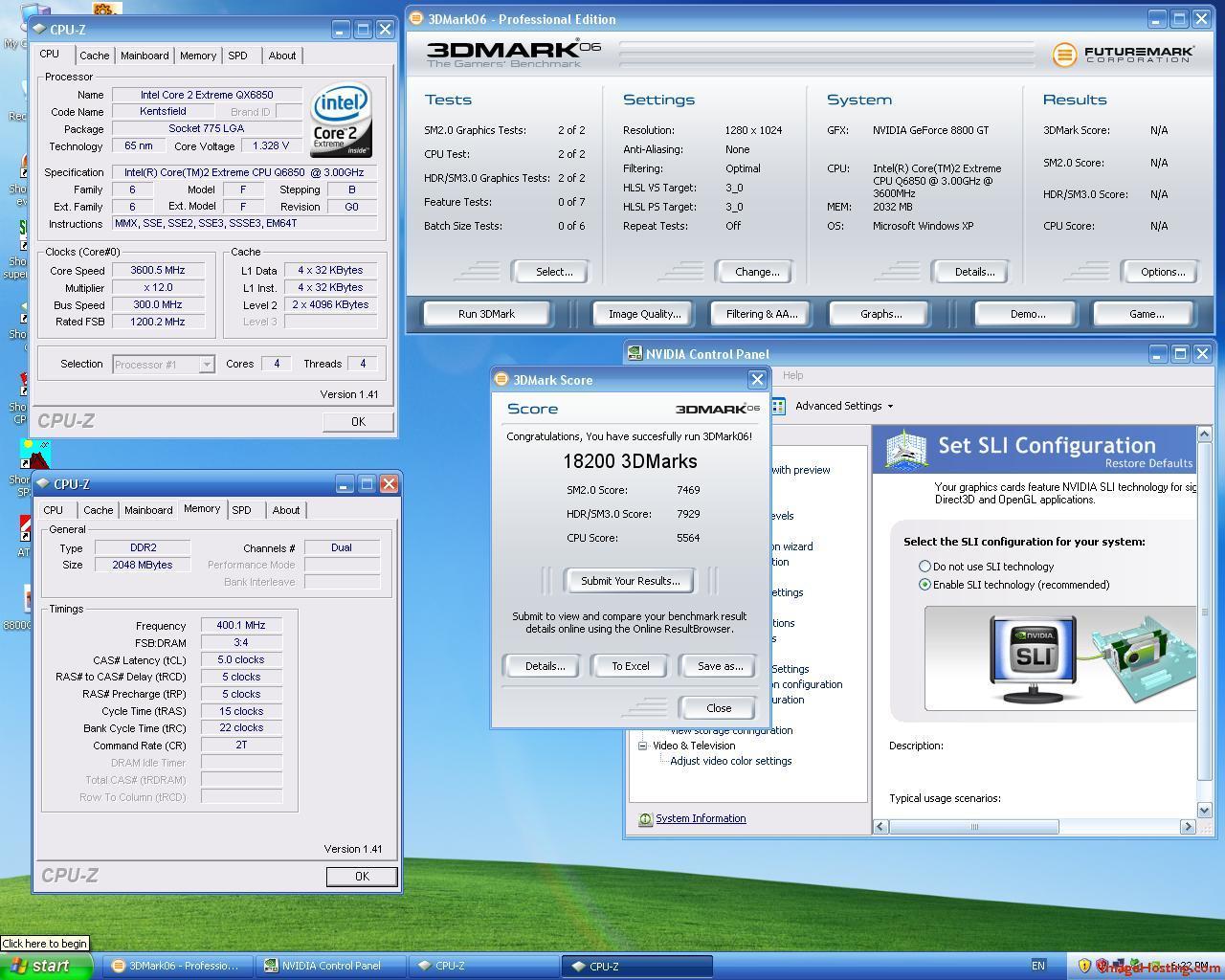Click the vertical scrollbar down arrow in NVIDIA panel
Image resolution: width=1225 pixels, height=980 pixels.
pos(1204,810)
